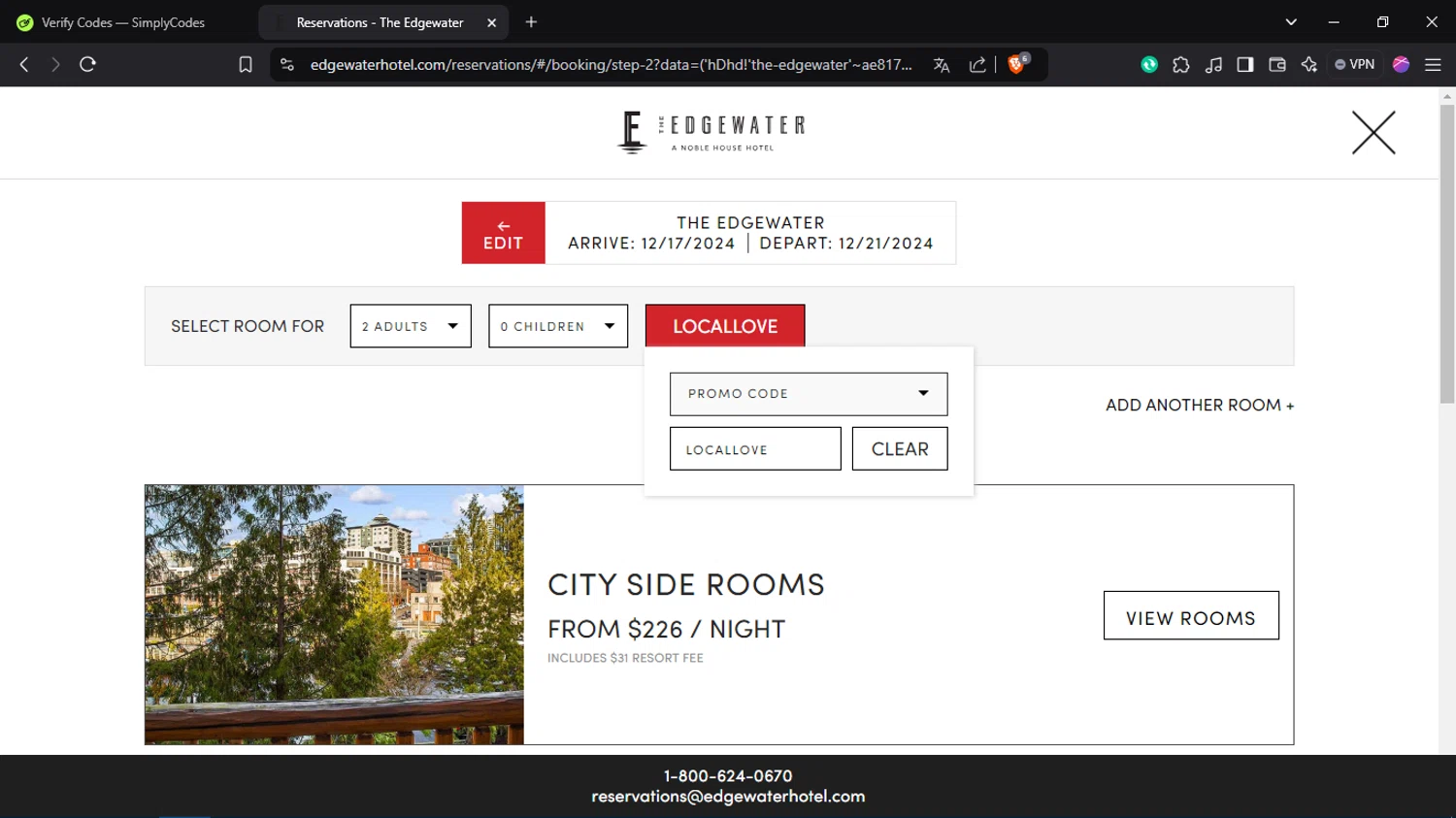
Task: Go forward in browser history
Action: click(55, 65)
